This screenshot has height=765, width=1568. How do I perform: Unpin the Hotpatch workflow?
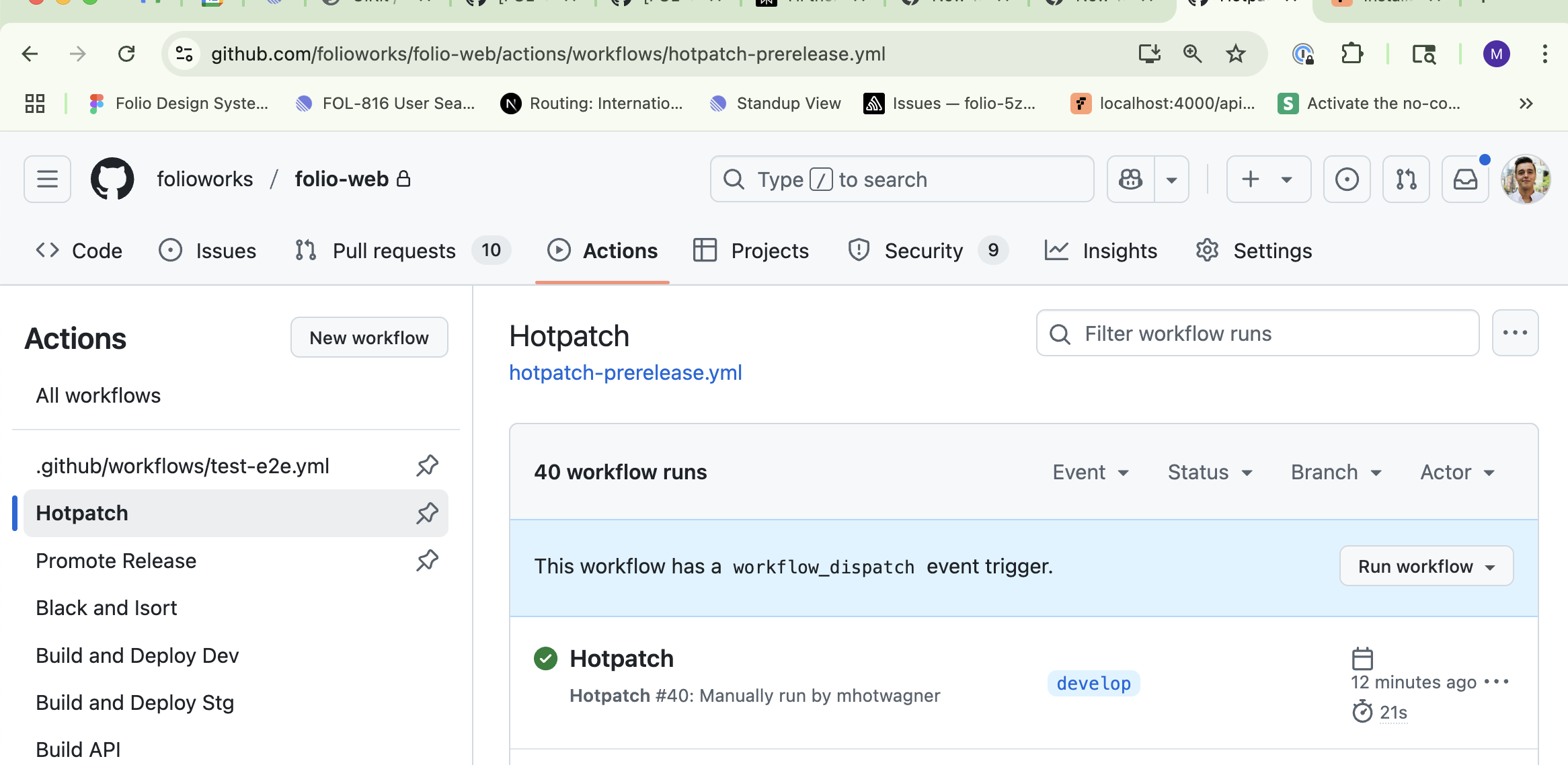coord(428,513)
